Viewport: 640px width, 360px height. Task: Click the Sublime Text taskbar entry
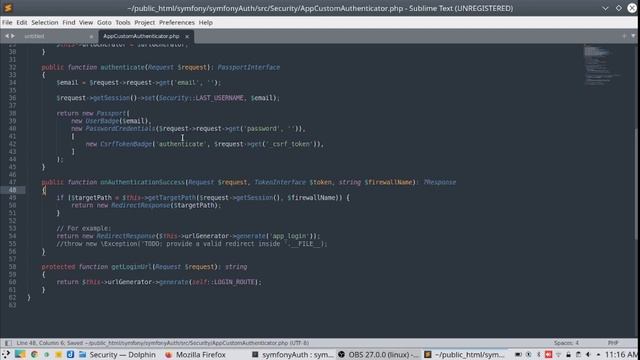[464, 355]
